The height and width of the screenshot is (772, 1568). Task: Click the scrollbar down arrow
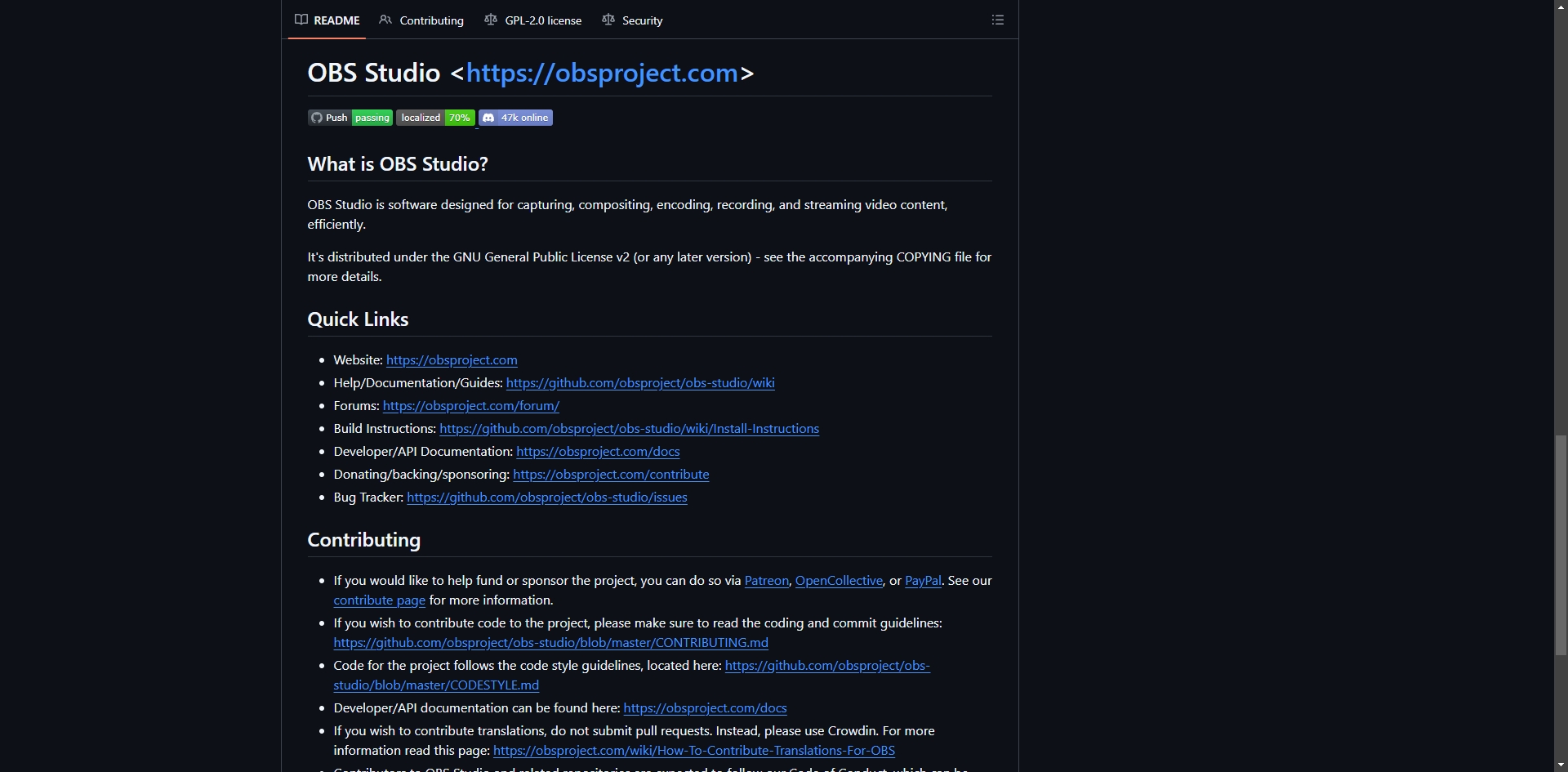[x=1561, y=765]
